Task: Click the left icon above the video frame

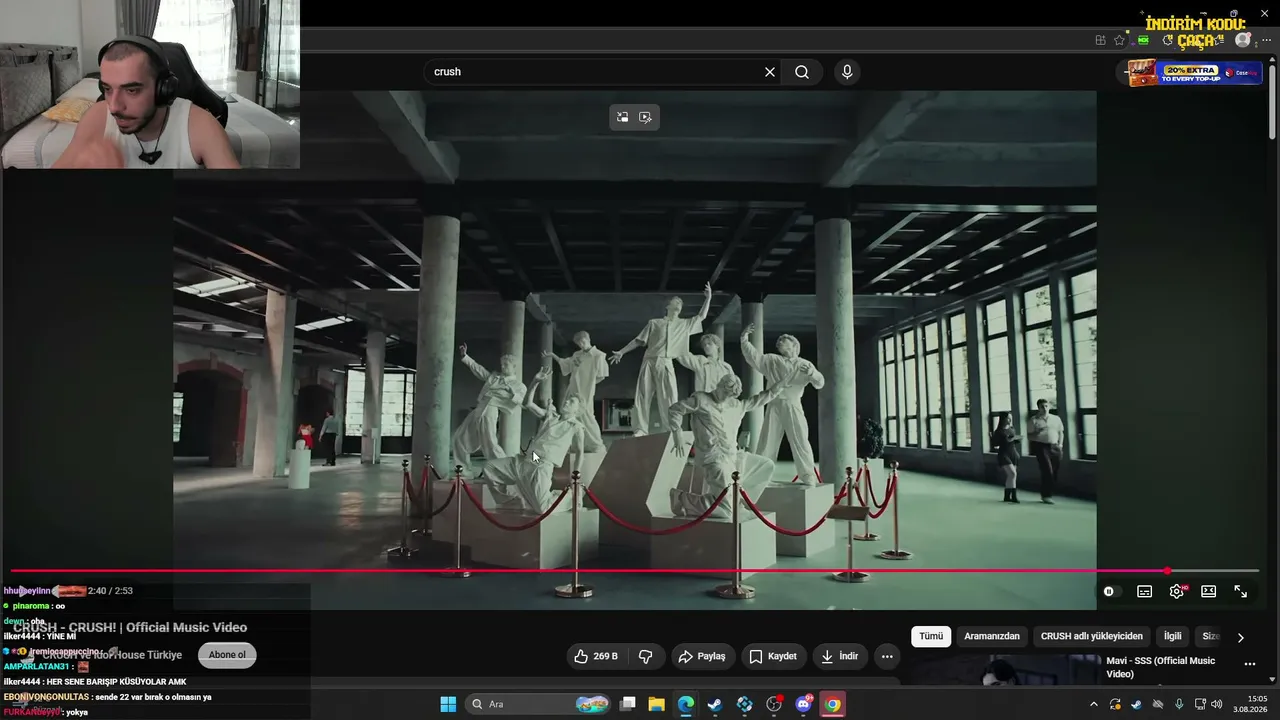Action: (x=622, y=117)
